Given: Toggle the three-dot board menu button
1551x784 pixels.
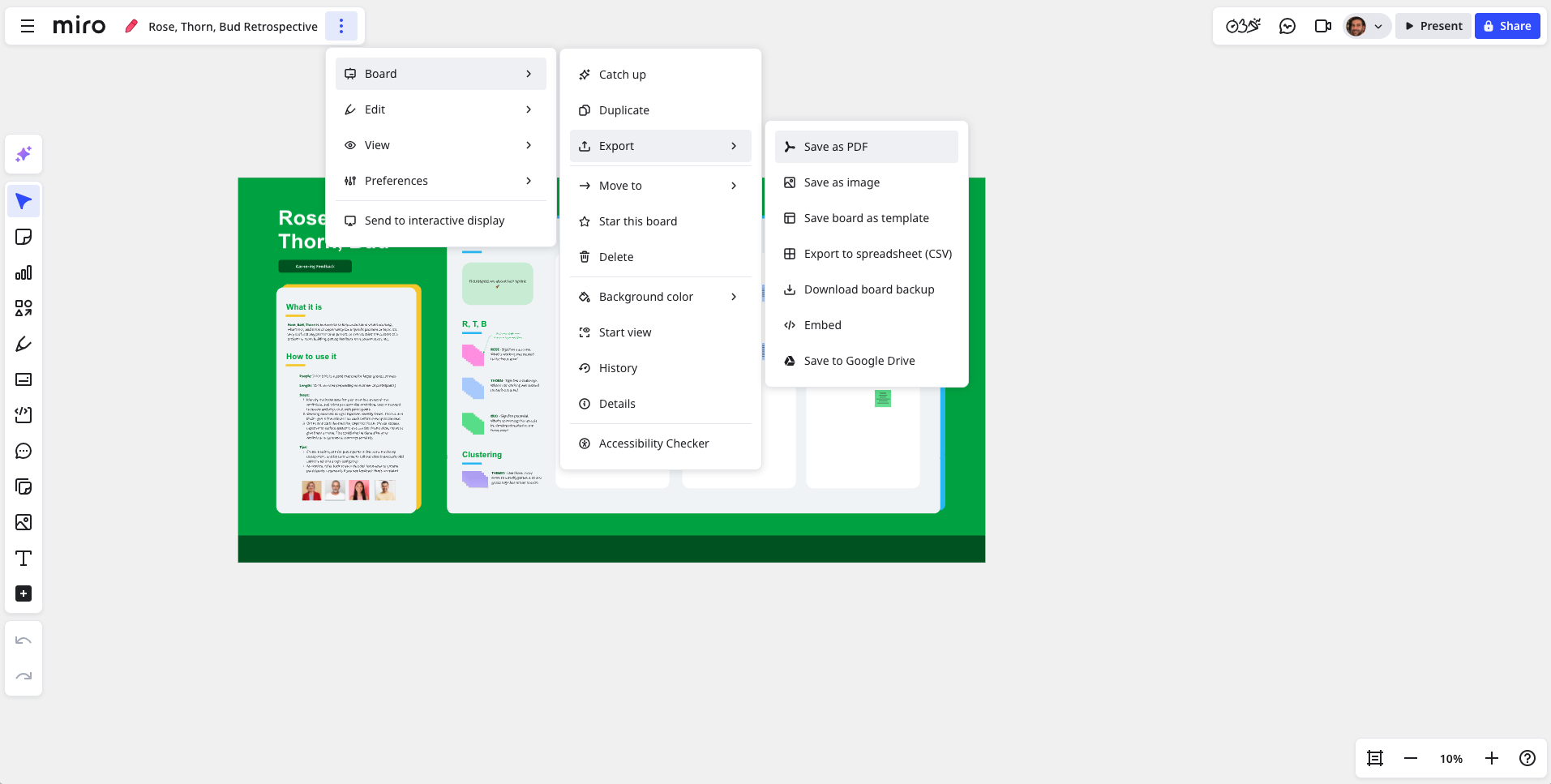Looking at the screenshot, I should (341, 26).
